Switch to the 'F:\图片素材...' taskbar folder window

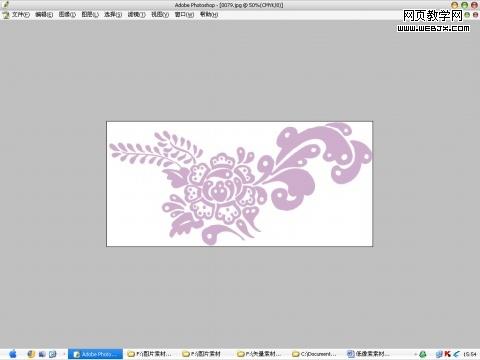(150, 354)
